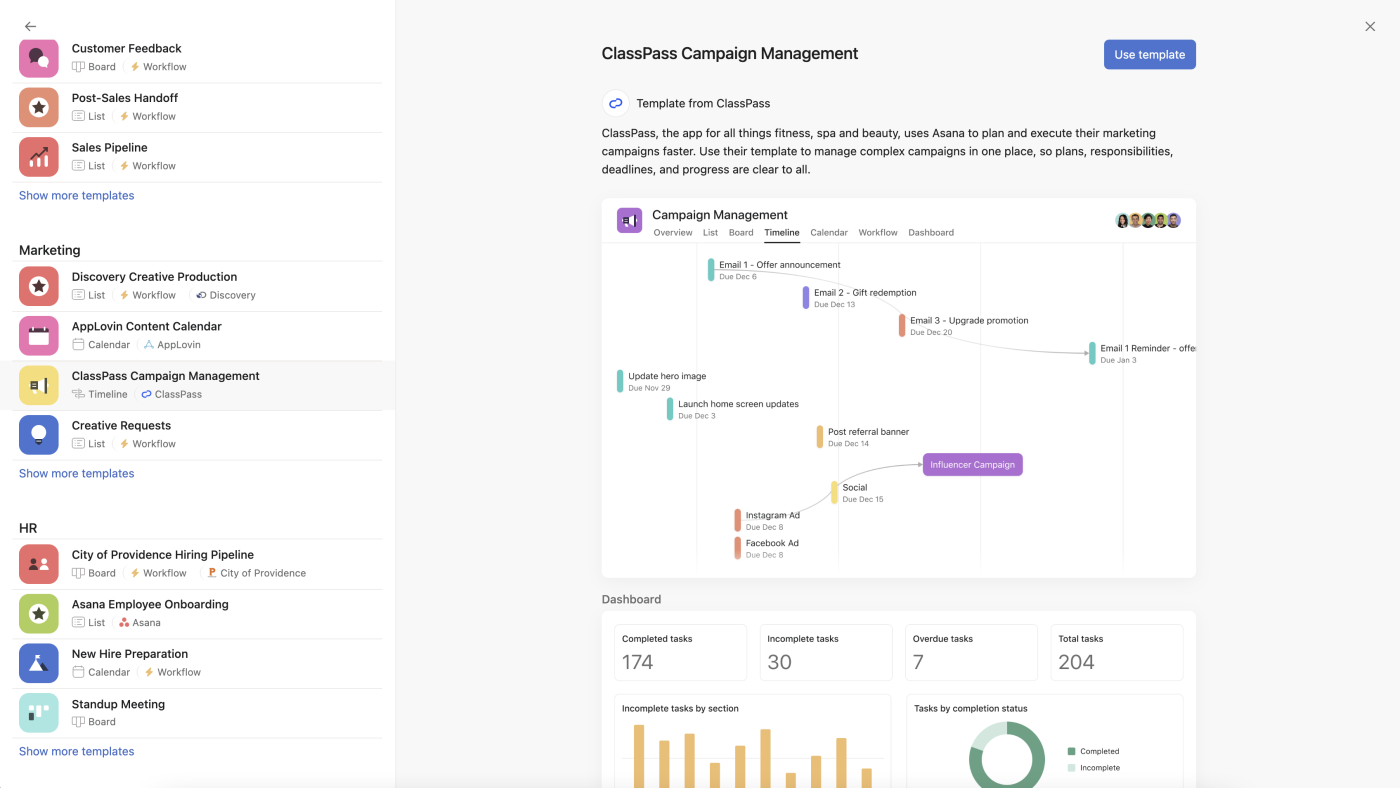Show more templates under the Sales section
The image size is (1400, 788).
pyautogui.click(x=77, y=196)
